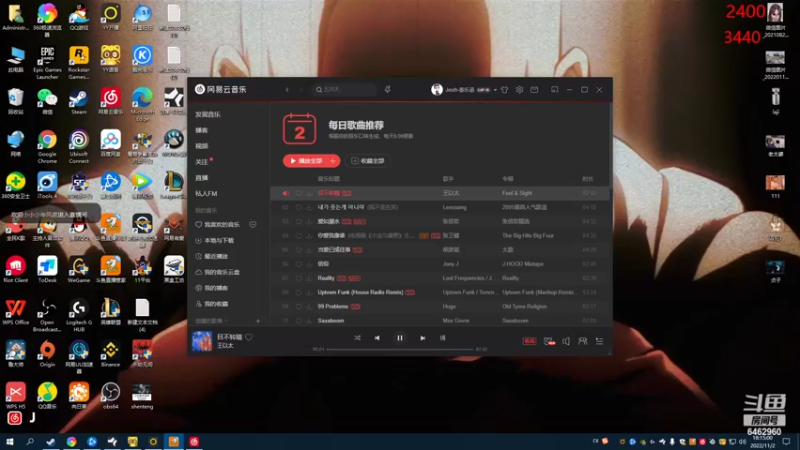The image size is (800, 450).
Task: Skip to the next track
Action: coord(422,338)
